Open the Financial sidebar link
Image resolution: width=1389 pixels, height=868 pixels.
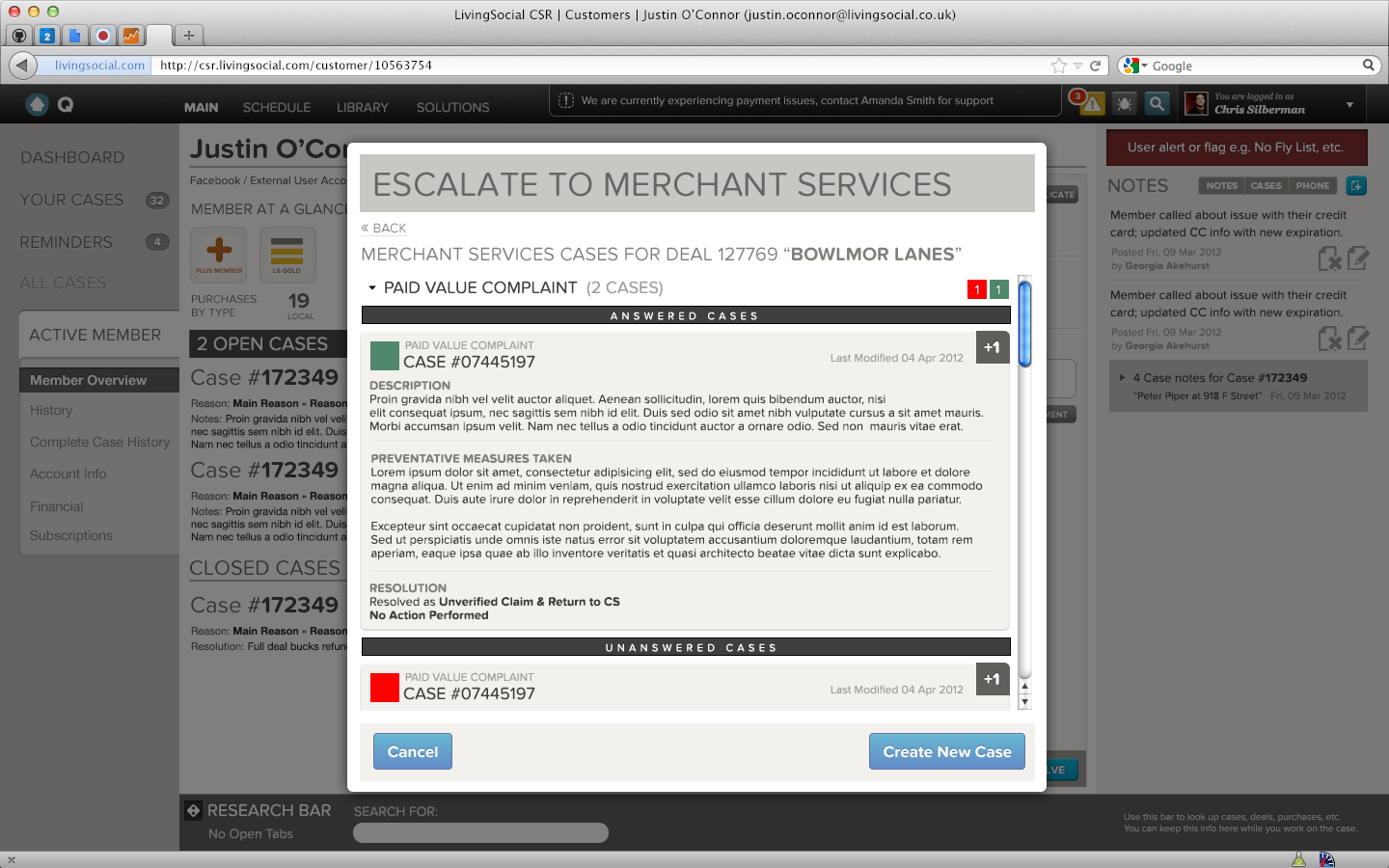coord(56,506)
